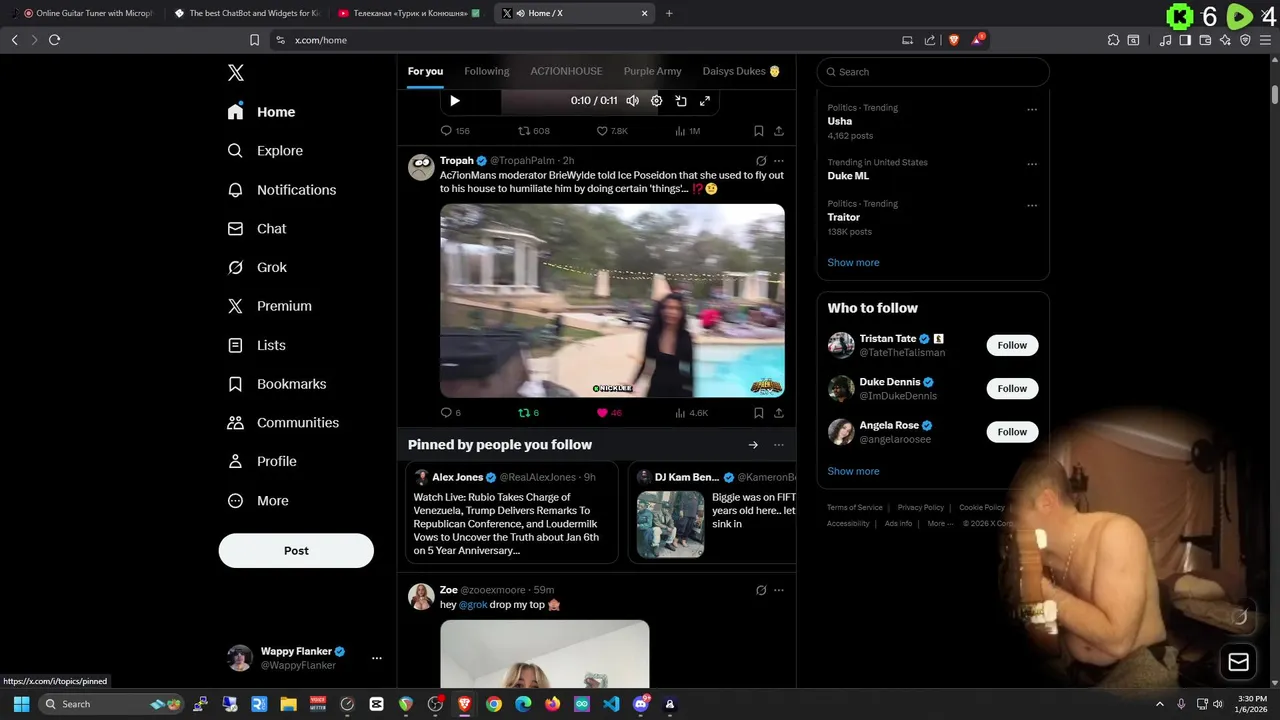Show more trending topics
This screenshot has width=1280, height=720.
(853, 263)
